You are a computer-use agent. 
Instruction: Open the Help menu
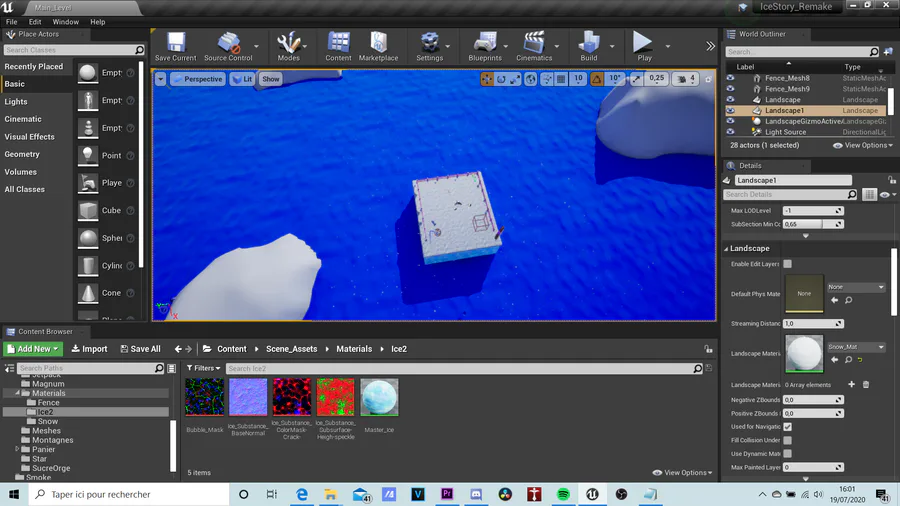98,22
